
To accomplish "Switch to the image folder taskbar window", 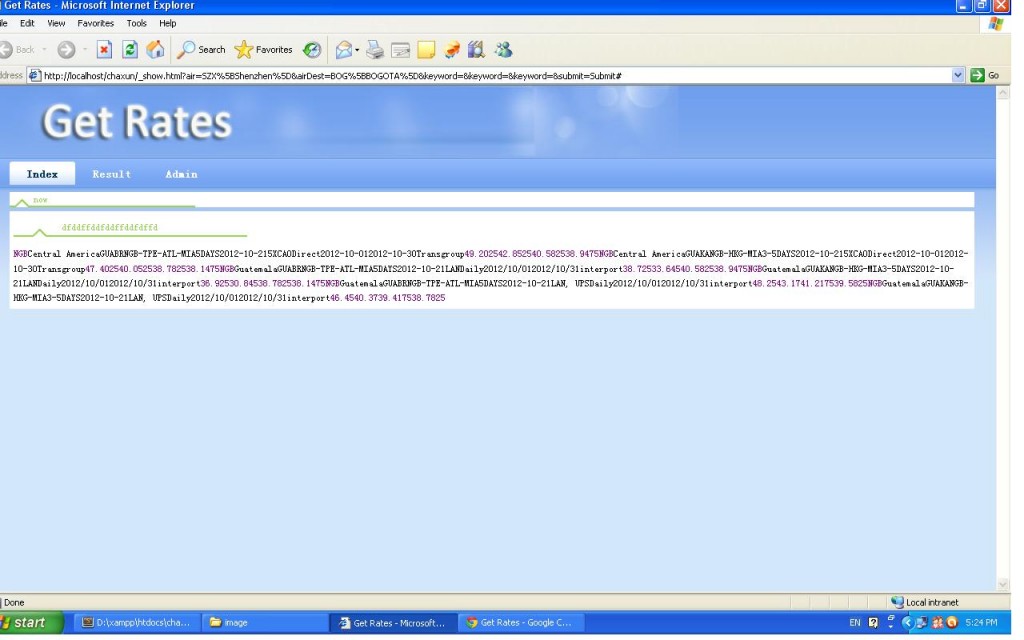I will click(x=263, y=623).
